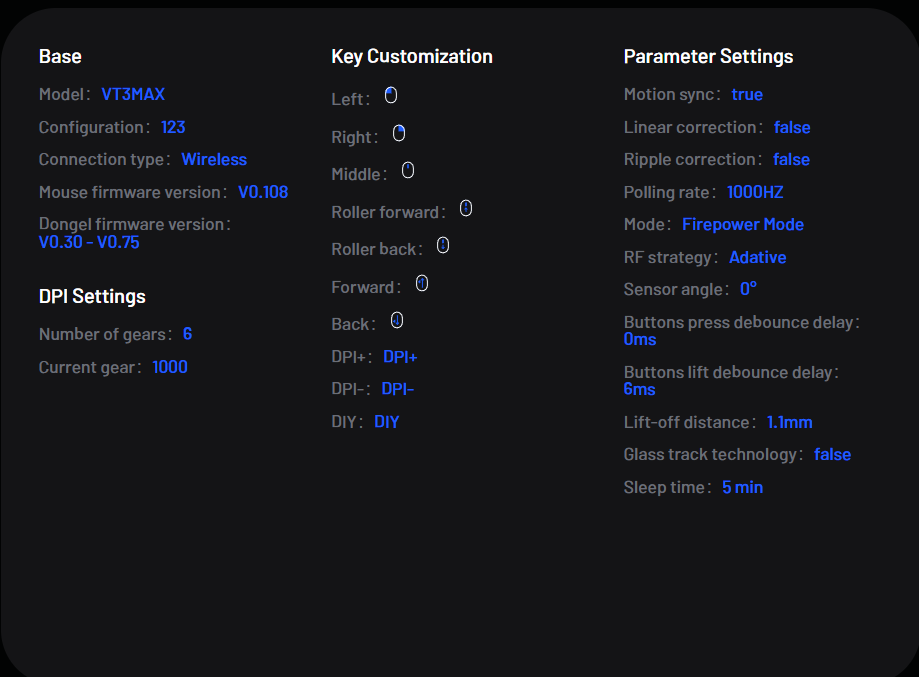This screenshot has height=677, width=919.
Task: Click the Polling rate 1000HZ value
Action: 755,192
